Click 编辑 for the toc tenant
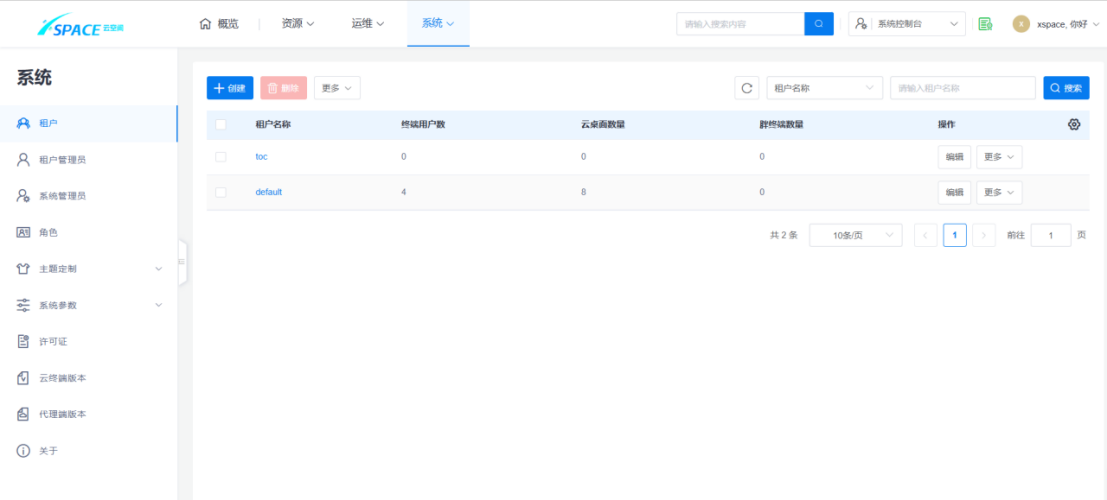The height and width of the screenshot is (500, 1107). point(954,157)
